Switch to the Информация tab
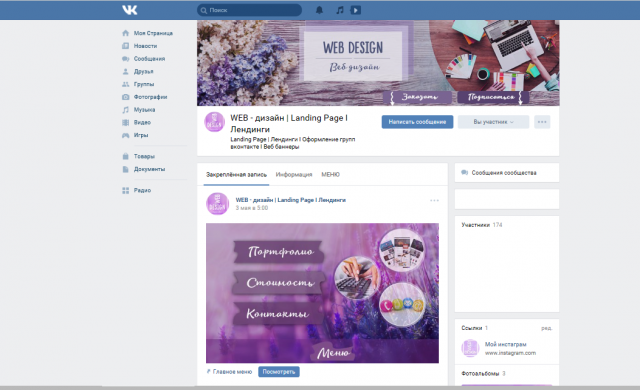Screen dimensions: 640x390 tap(294, 175)
